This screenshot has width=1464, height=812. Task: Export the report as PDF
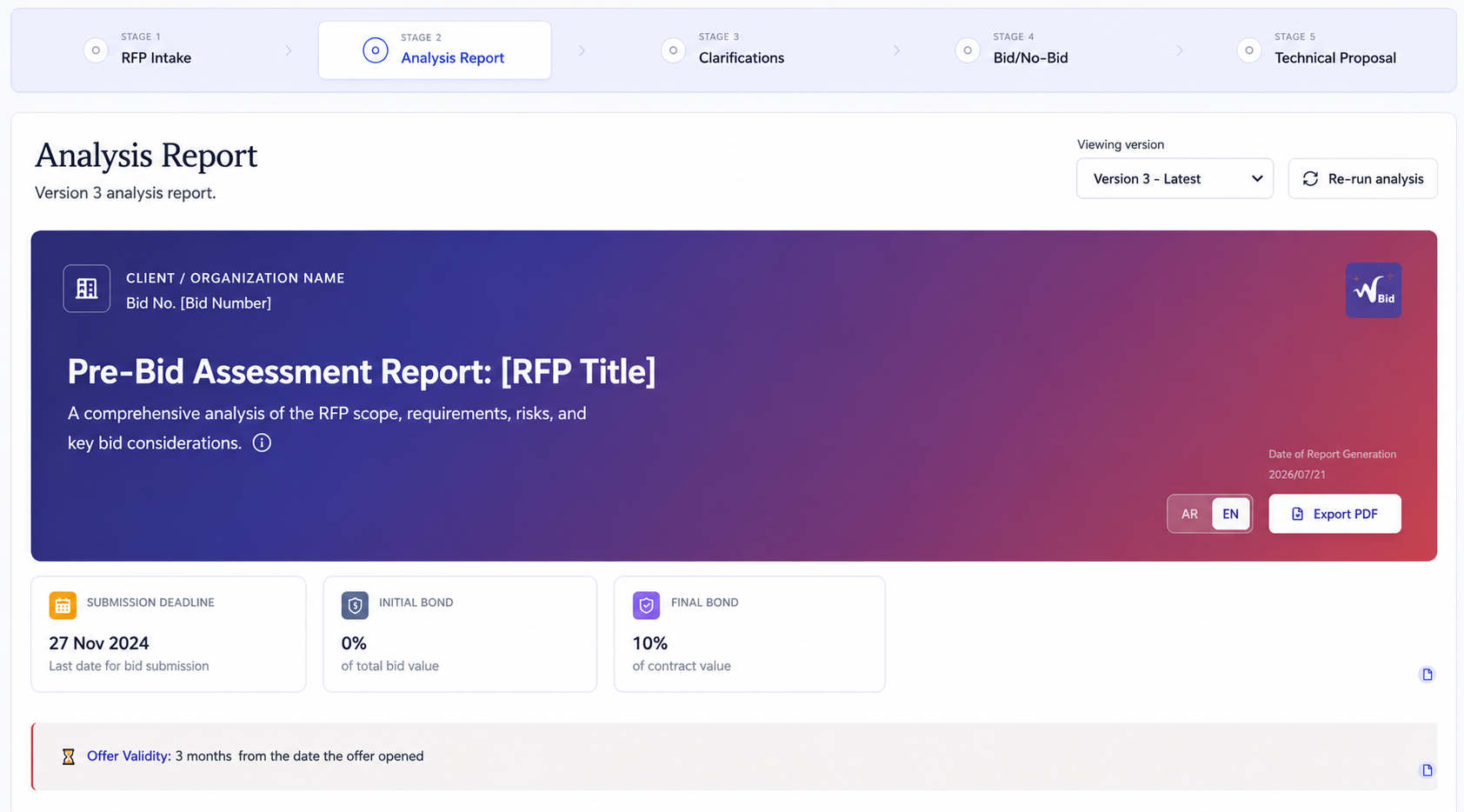coord(1334,514)
